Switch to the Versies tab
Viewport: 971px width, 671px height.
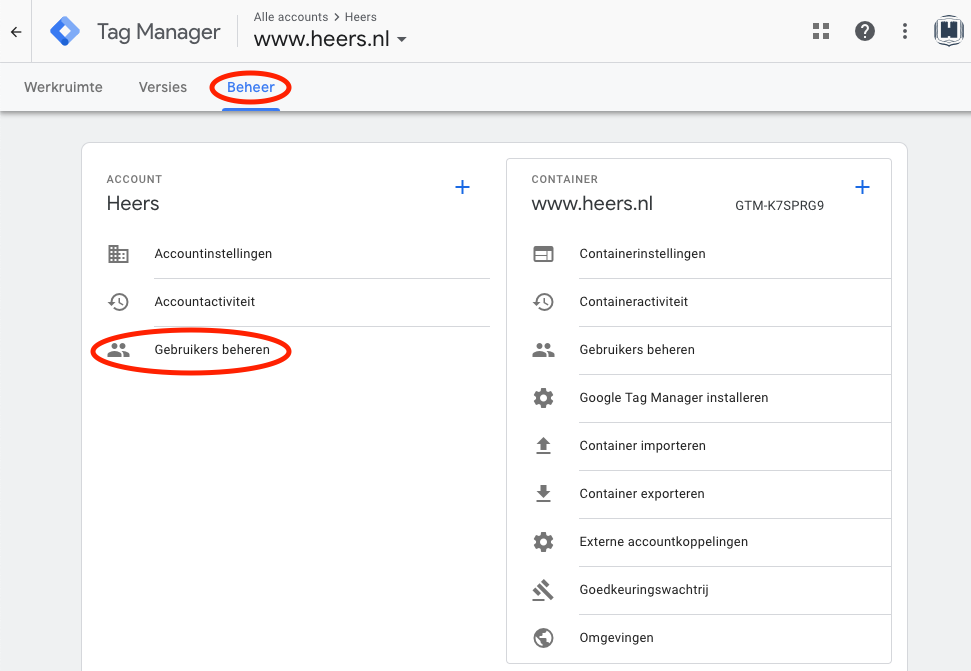pos(163,87)
